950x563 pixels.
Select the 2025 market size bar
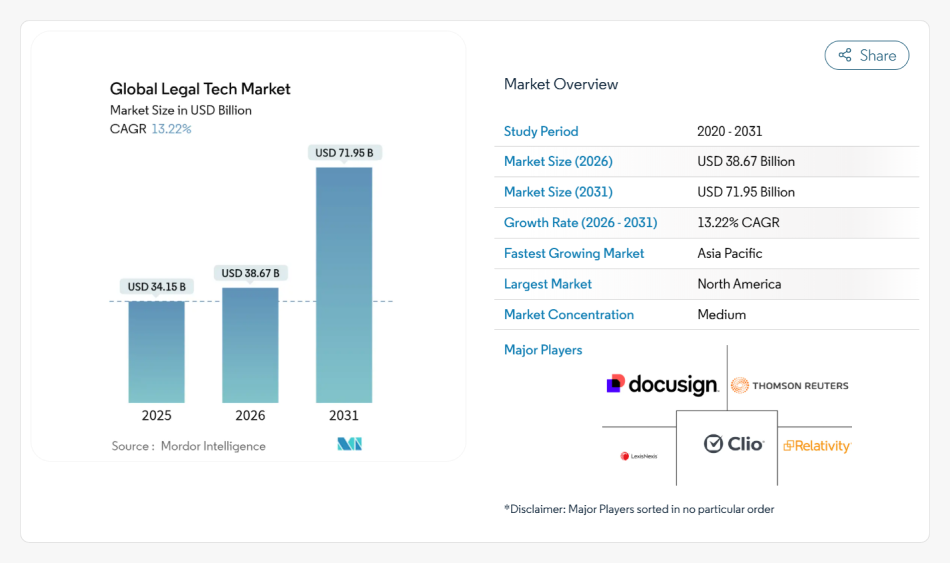tap(156, 351)
